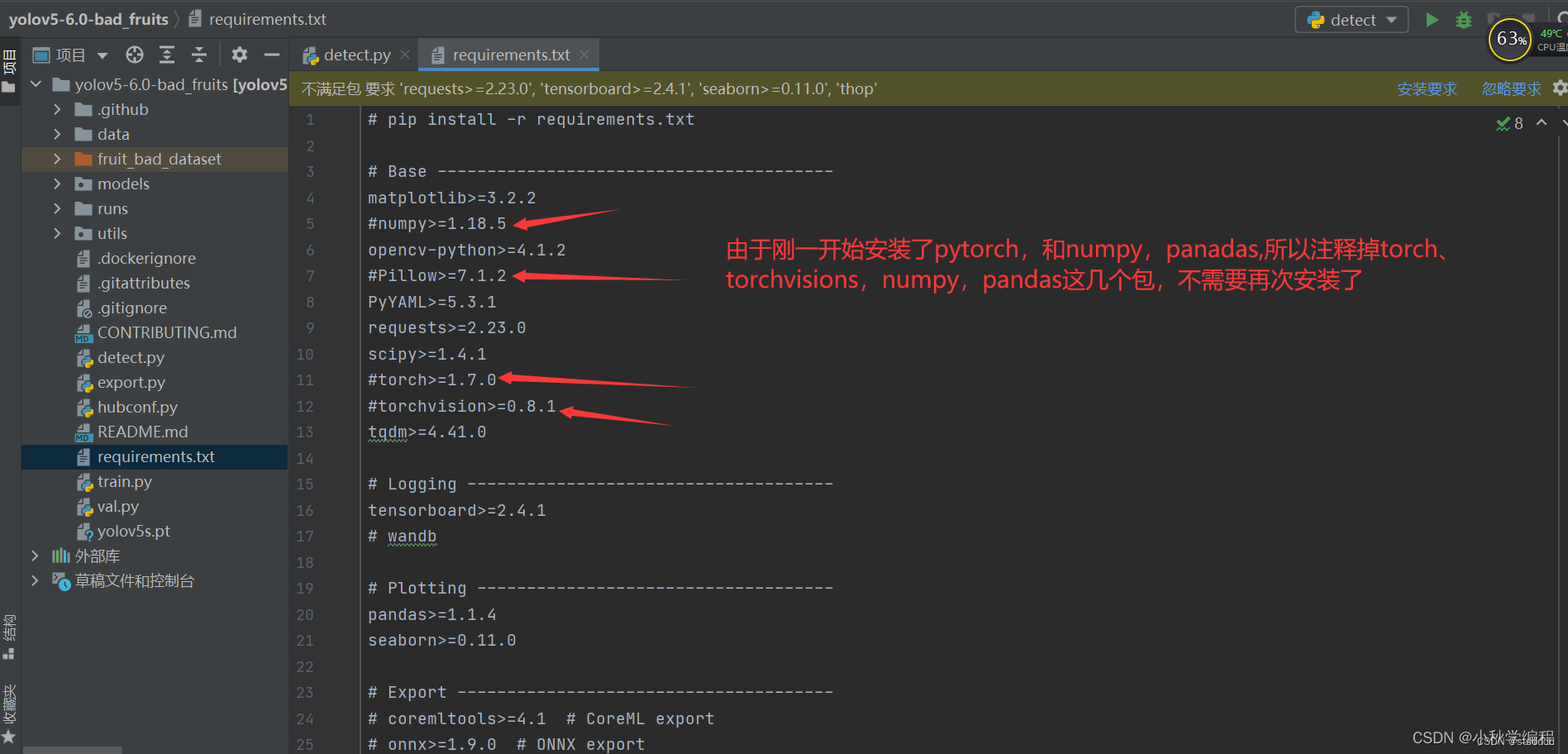
Task: Close the detect.py tab
Action: click(x=405, y=55)
